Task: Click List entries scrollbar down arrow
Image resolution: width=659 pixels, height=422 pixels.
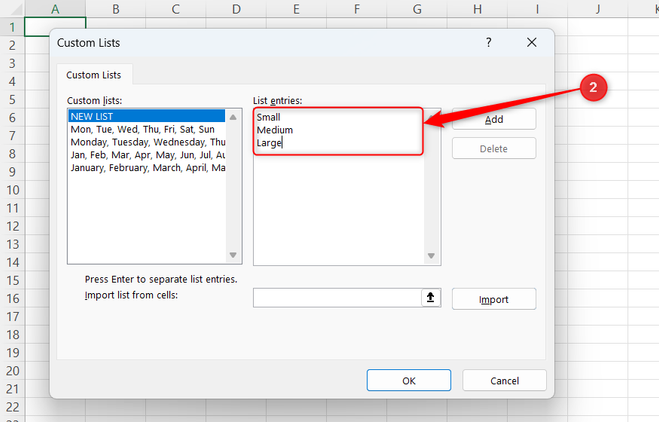Action: pyautogui.click(x=431, y=256)
